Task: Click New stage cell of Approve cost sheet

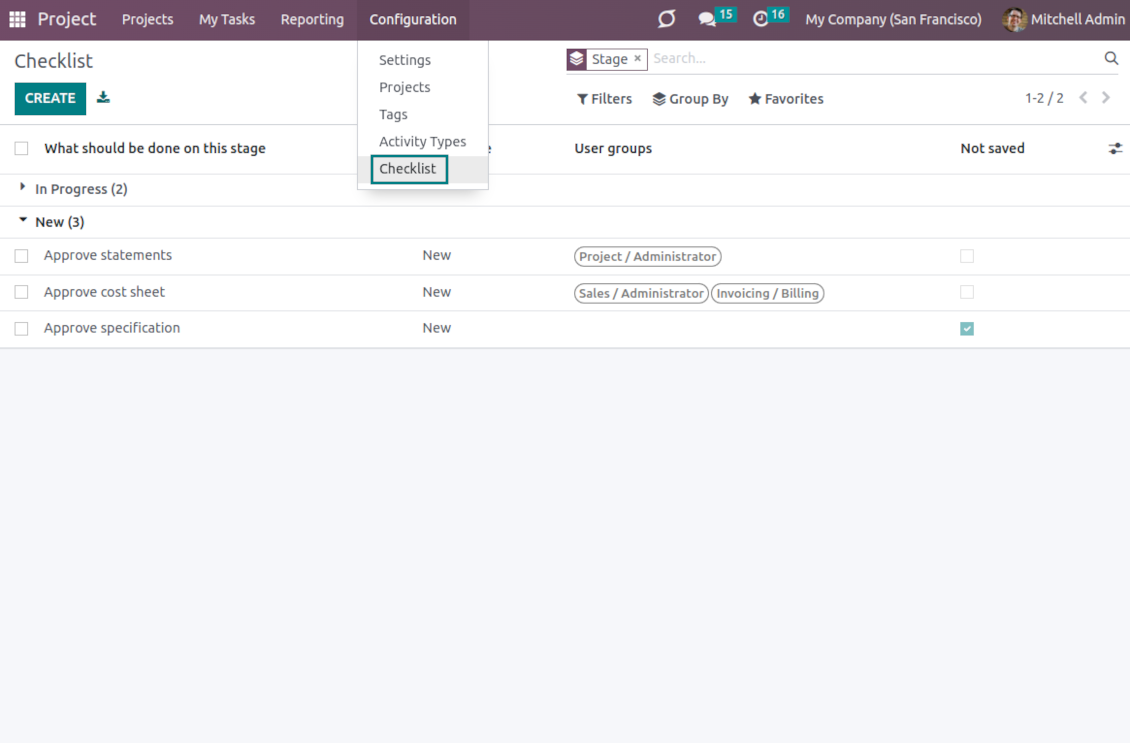Action: (436, 292)
